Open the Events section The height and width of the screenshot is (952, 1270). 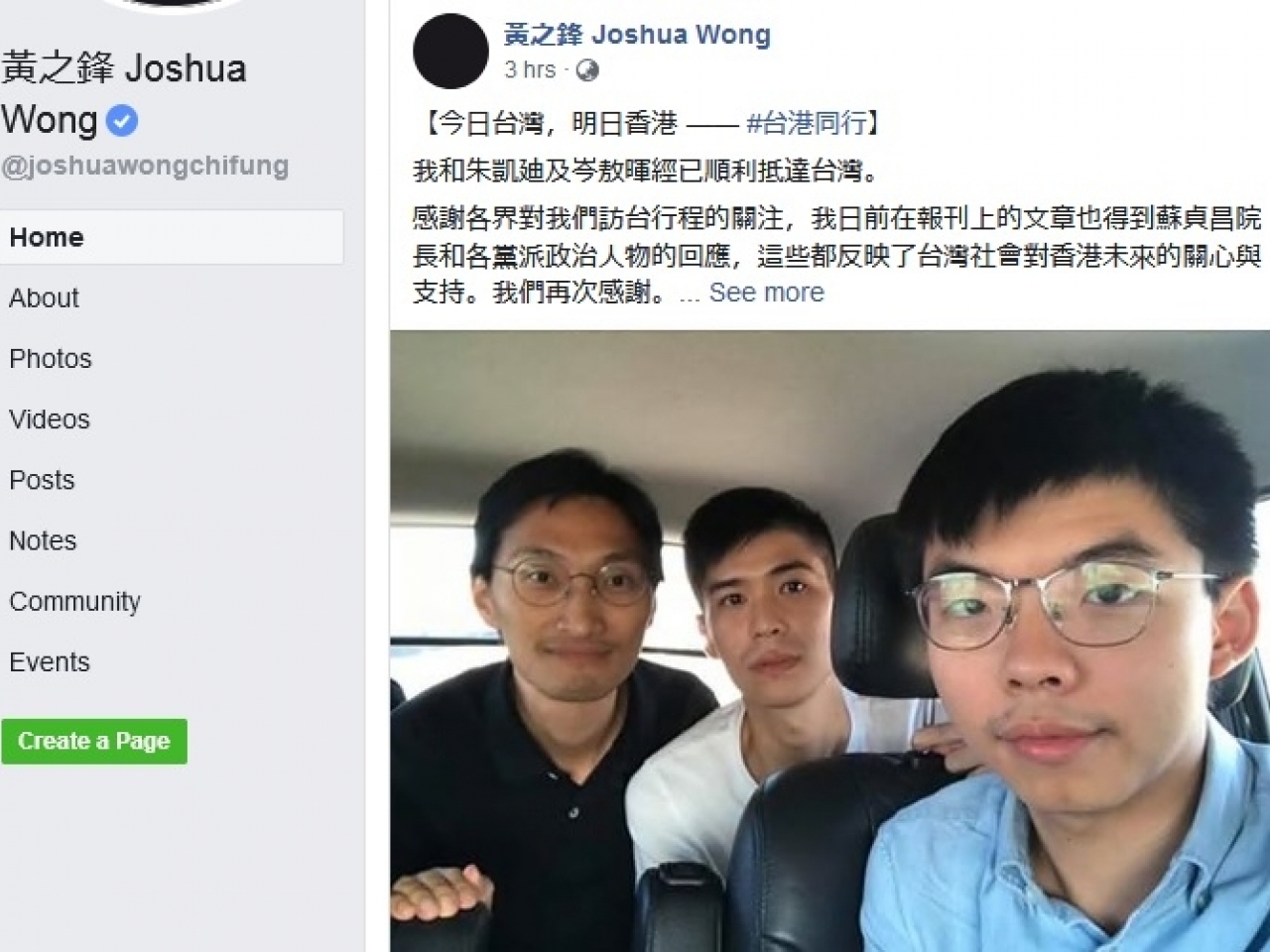point(50,661)
